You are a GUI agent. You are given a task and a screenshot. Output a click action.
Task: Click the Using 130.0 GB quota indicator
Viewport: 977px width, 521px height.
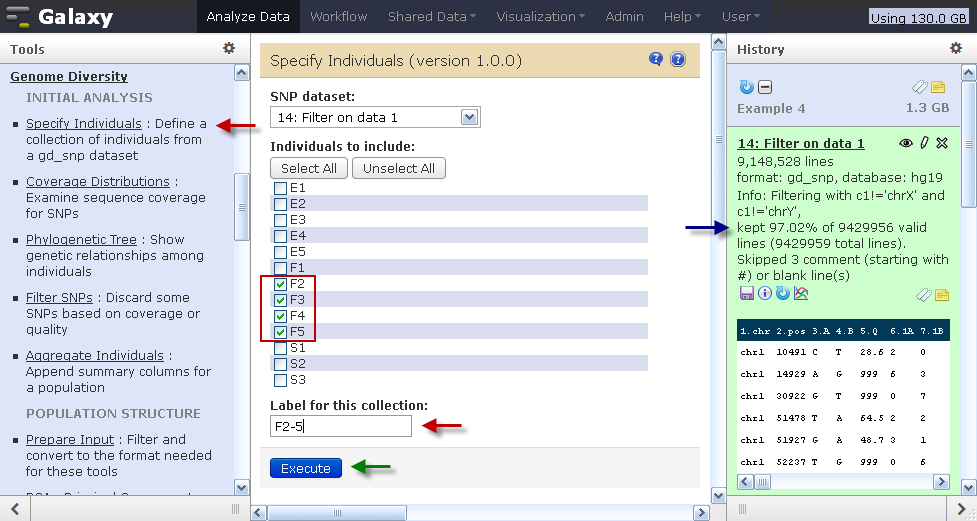918,18
